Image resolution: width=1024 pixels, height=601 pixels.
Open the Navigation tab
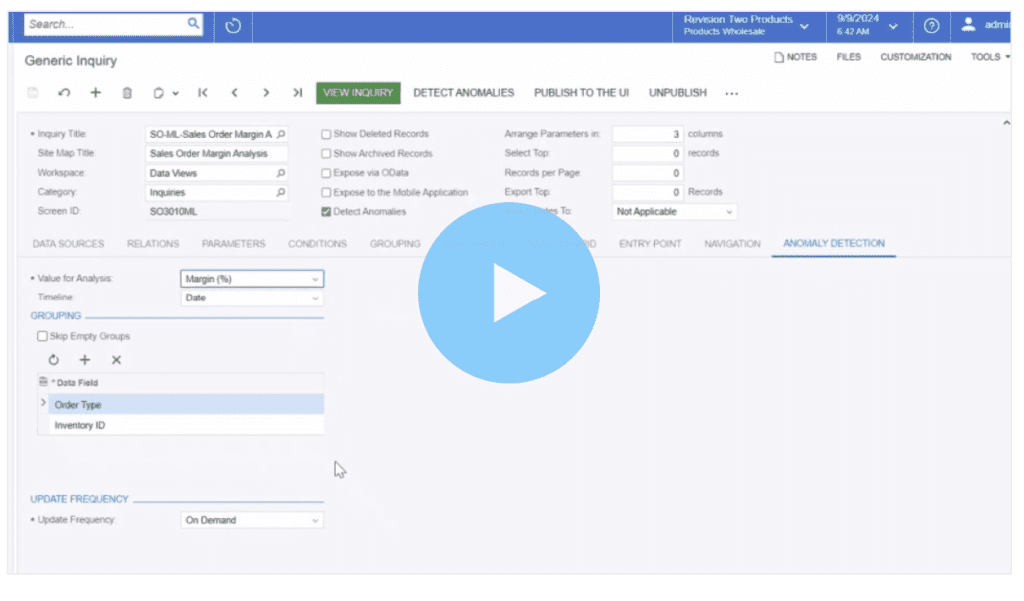732,244
